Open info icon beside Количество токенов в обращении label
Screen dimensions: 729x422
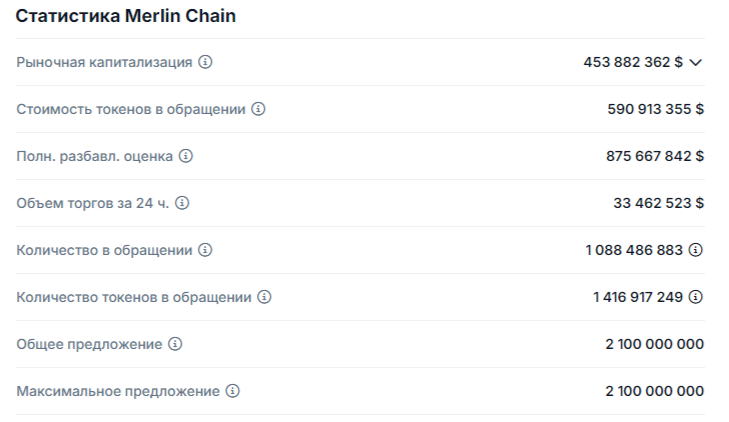coord(264,297)
